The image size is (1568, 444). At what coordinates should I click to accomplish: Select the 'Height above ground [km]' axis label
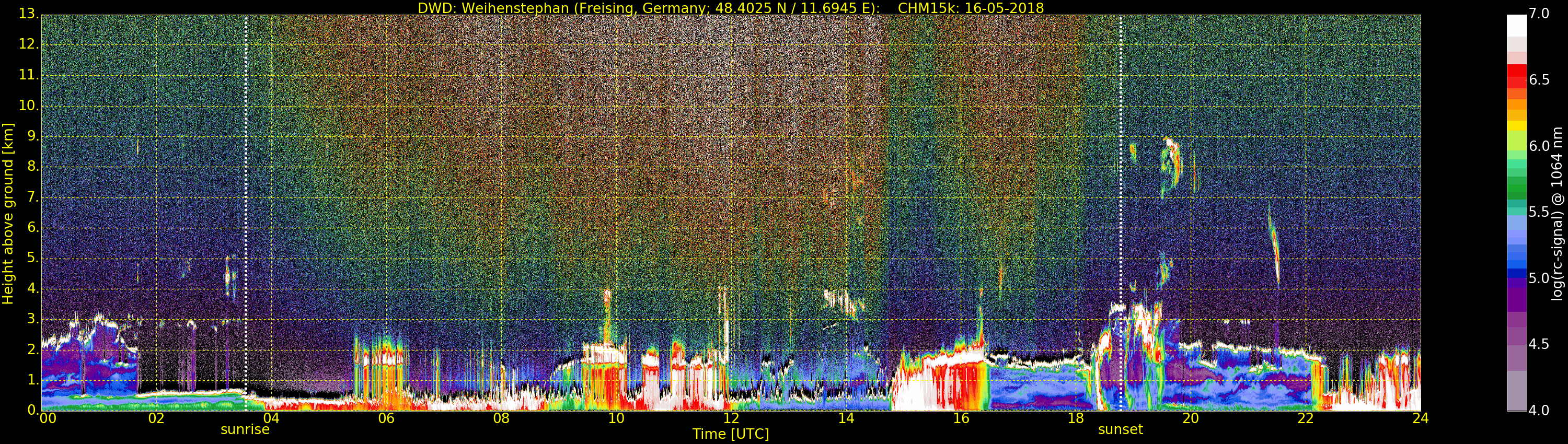coord(8,214)
